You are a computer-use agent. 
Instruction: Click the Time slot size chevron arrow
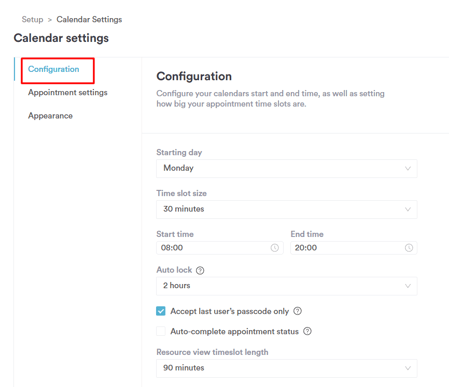point(408,209)
